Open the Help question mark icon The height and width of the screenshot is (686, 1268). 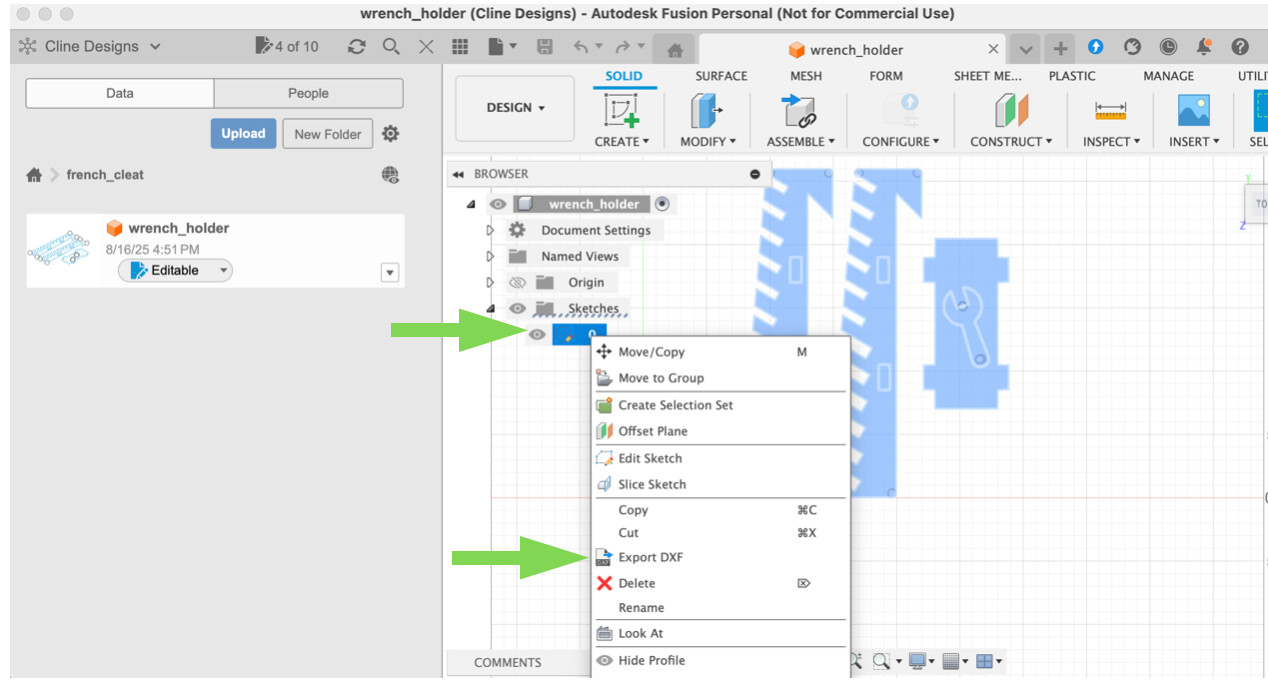tap(1240, 47)
